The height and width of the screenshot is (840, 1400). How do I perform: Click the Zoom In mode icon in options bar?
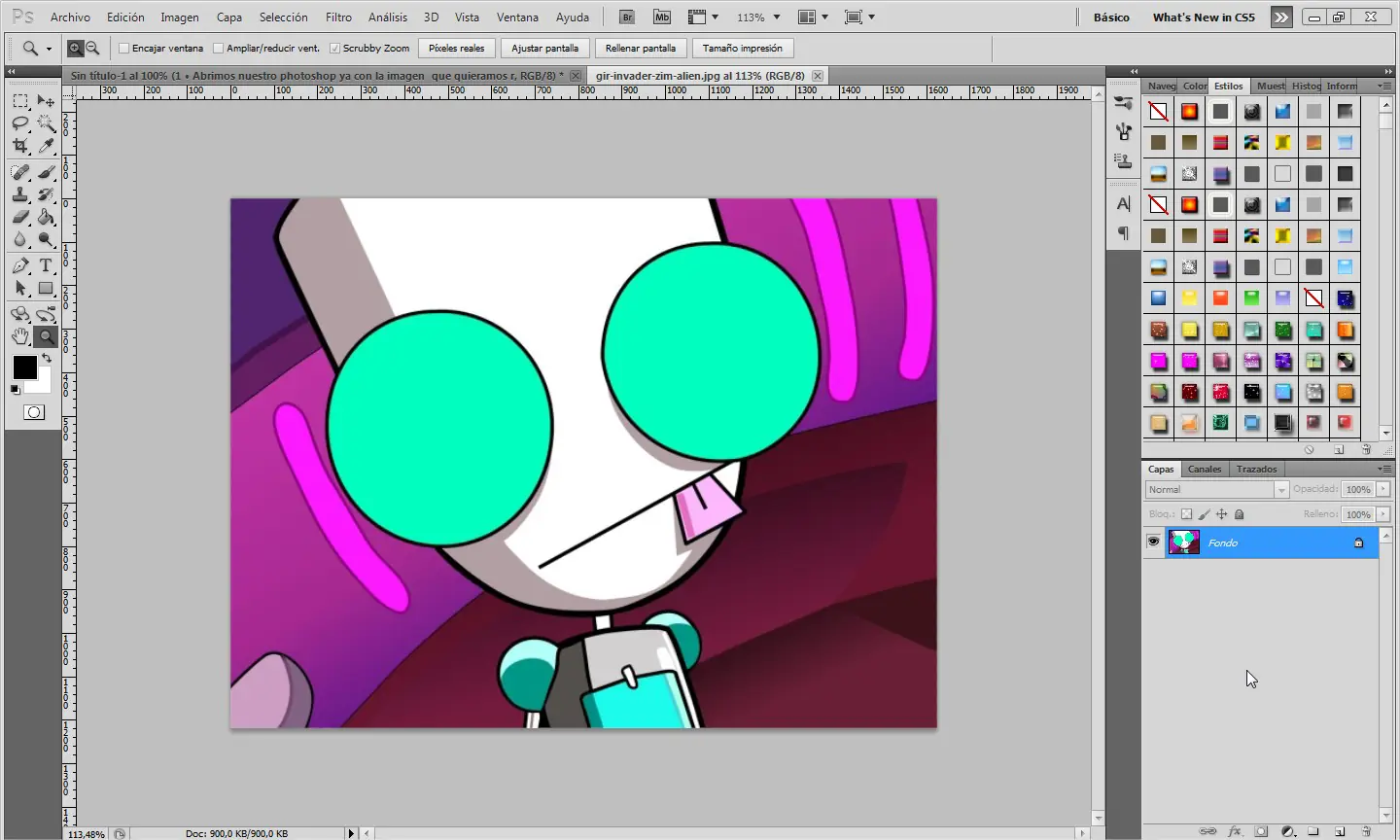tap(75, 48)
